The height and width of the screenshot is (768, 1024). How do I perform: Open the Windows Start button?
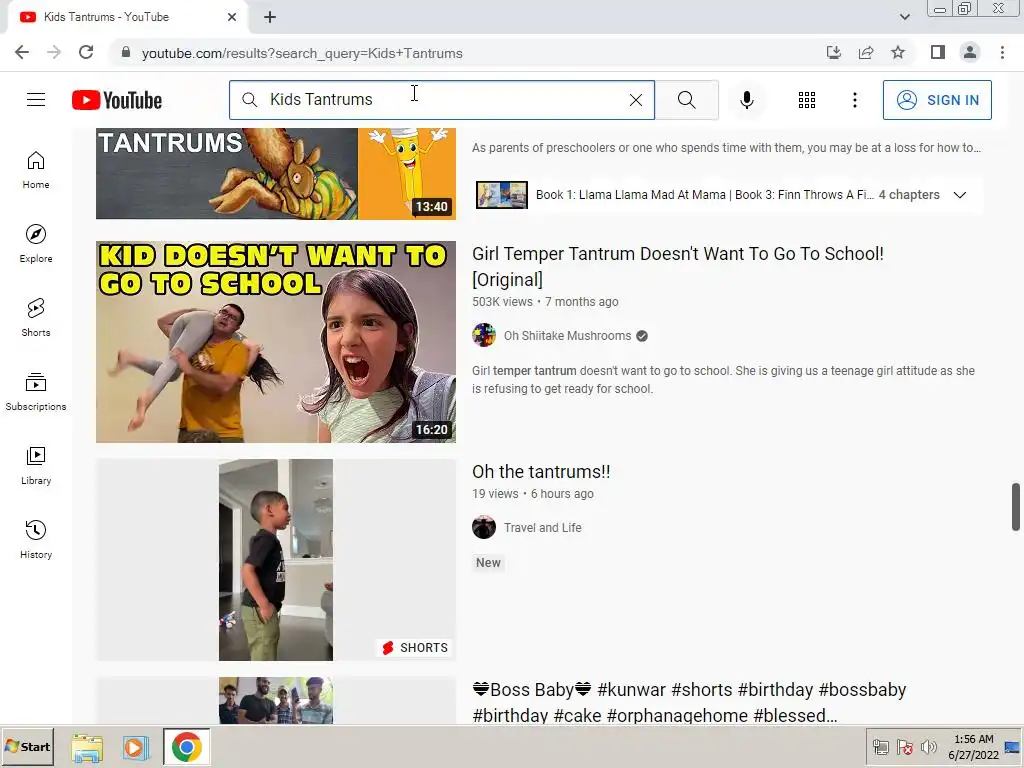27,747
